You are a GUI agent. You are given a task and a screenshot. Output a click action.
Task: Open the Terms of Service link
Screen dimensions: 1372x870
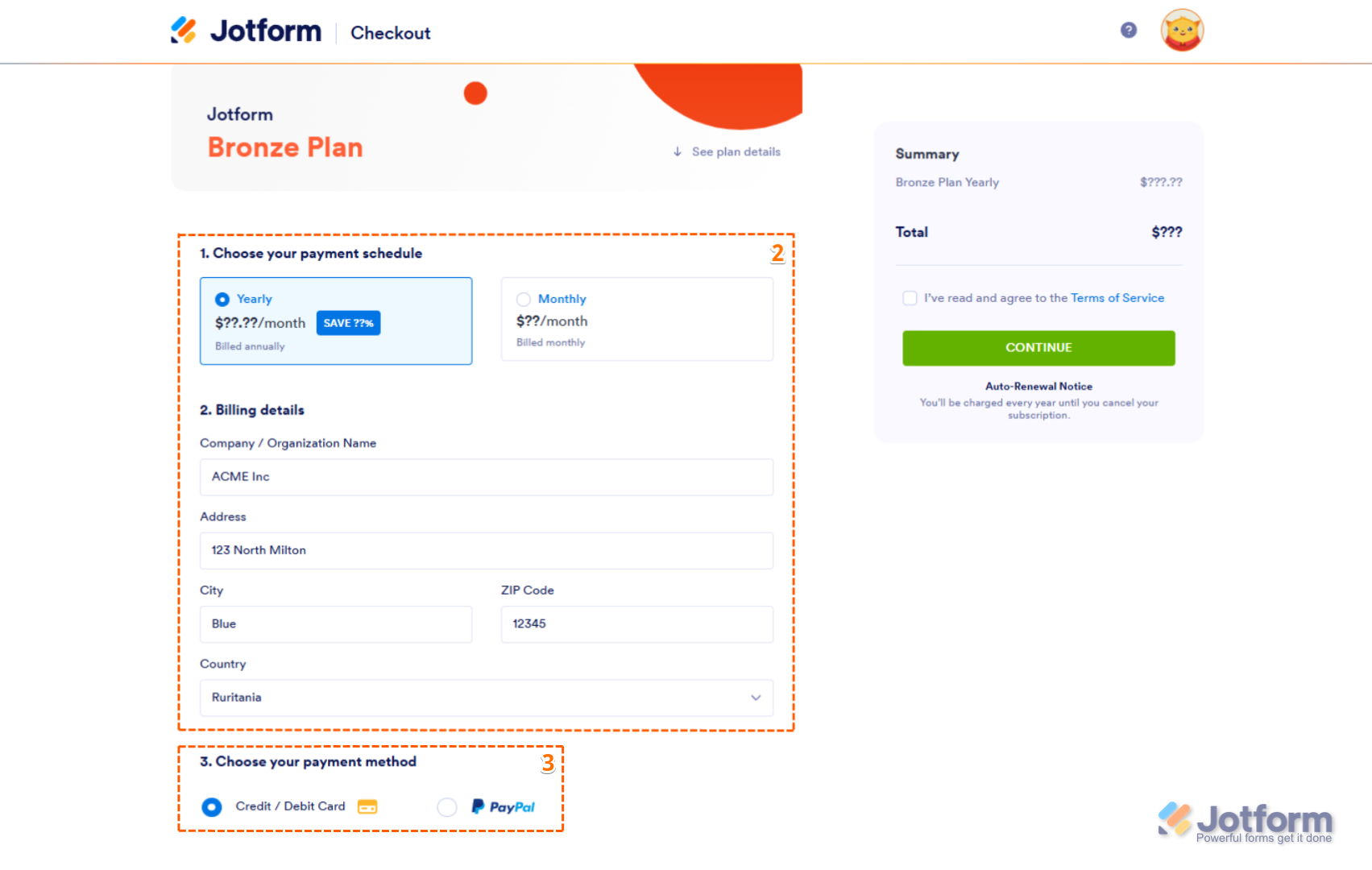point(1117,298)
